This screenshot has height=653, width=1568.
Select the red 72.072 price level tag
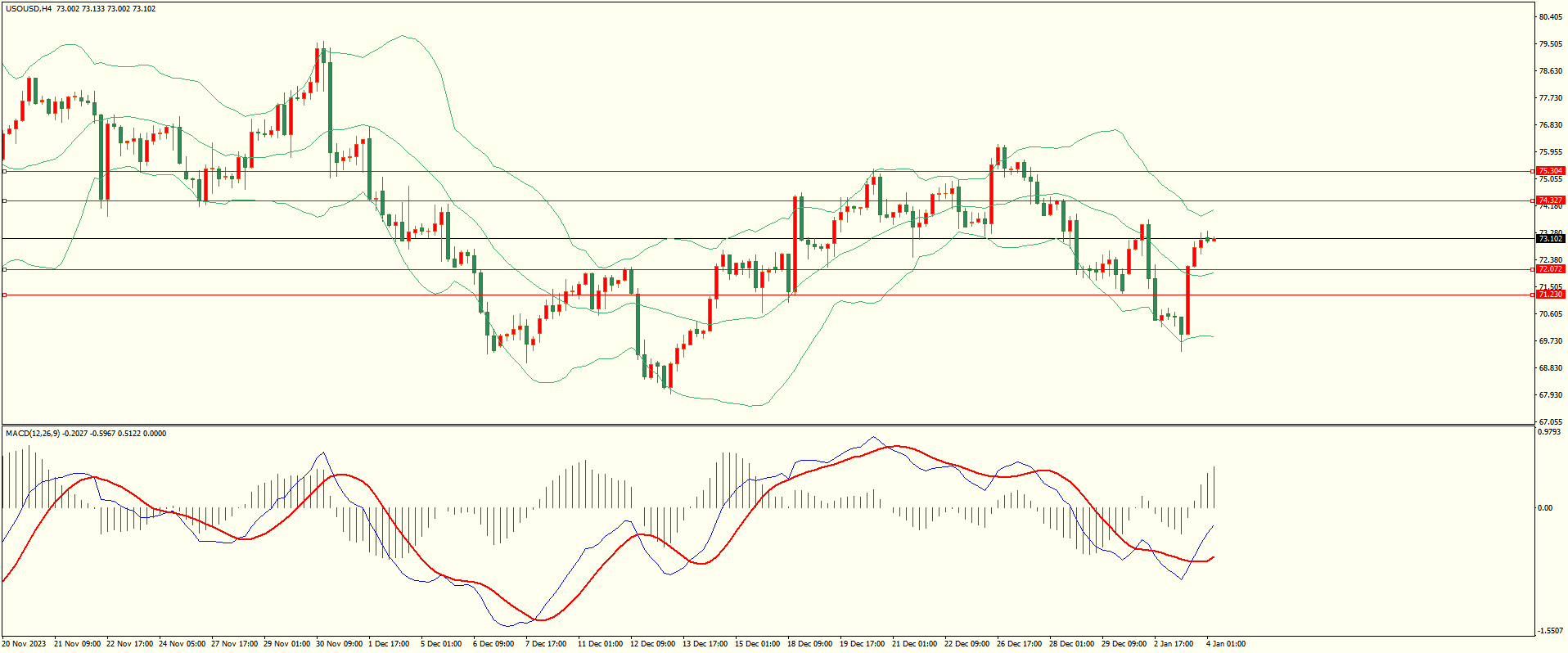(1550, 269)
